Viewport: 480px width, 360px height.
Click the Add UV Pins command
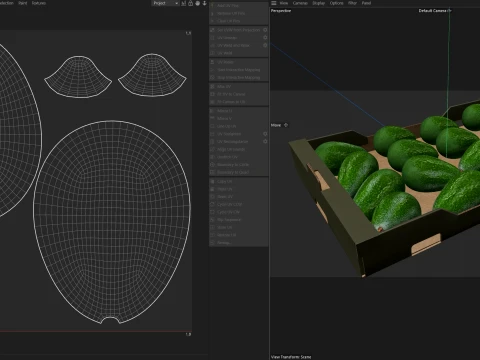pyautogui.click(x=239, y=6)
